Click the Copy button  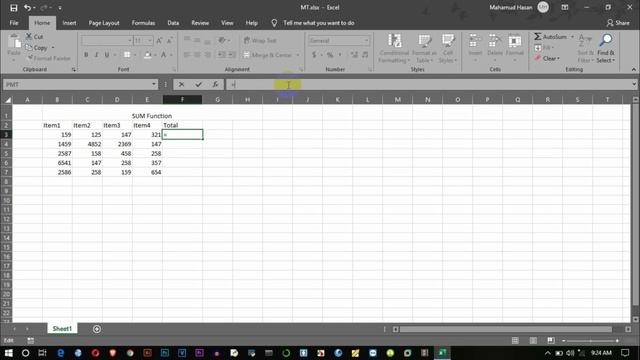(37, 48)
